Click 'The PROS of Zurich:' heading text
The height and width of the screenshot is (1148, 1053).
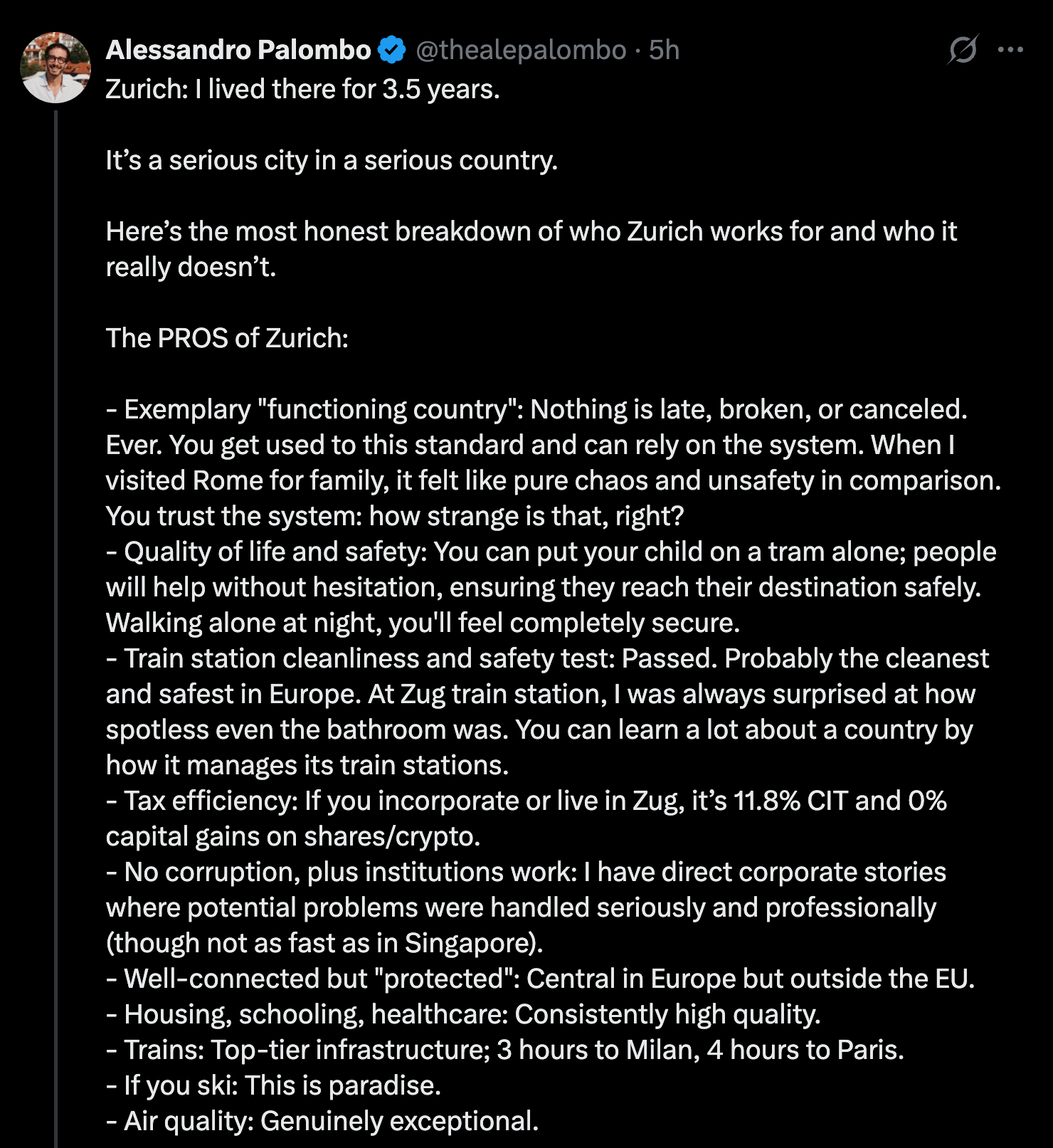coord(227,338)
